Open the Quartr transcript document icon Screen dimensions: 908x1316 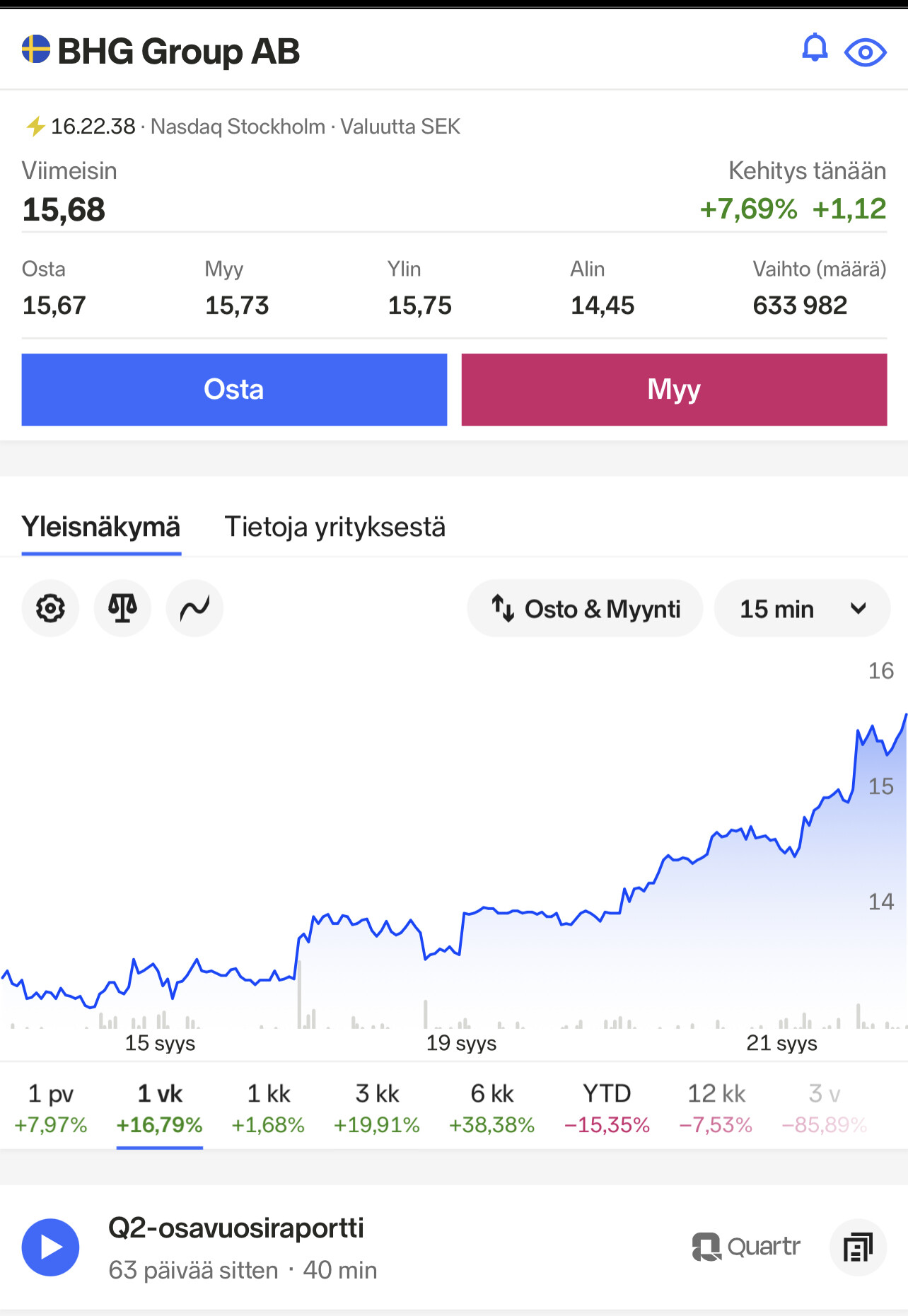click(858, 1247)
